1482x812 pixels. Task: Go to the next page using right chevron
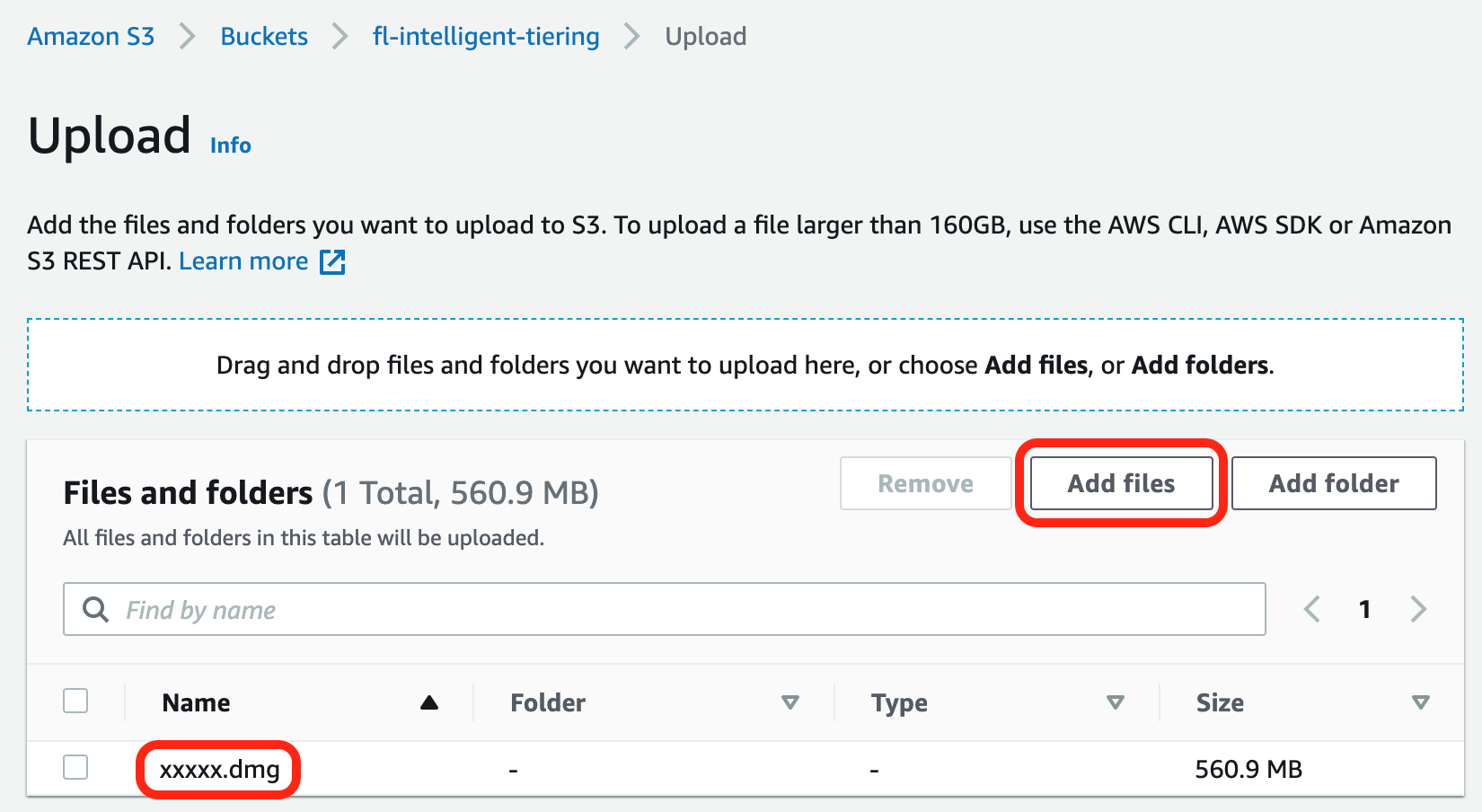(1418, 609)
